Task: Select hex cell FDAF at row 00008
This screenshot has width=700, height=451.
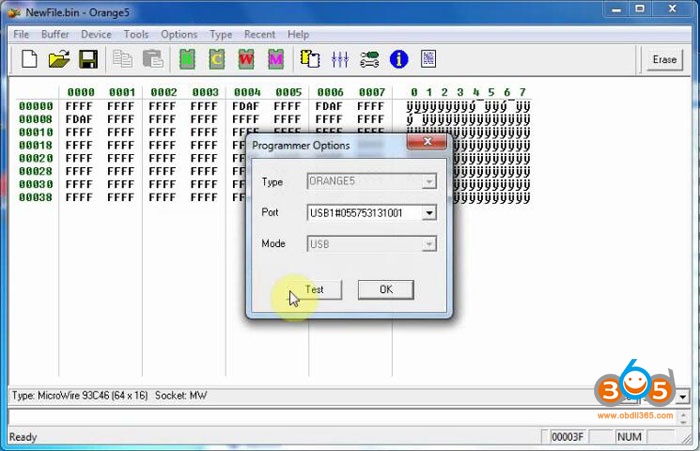Action: coord(79,119)
